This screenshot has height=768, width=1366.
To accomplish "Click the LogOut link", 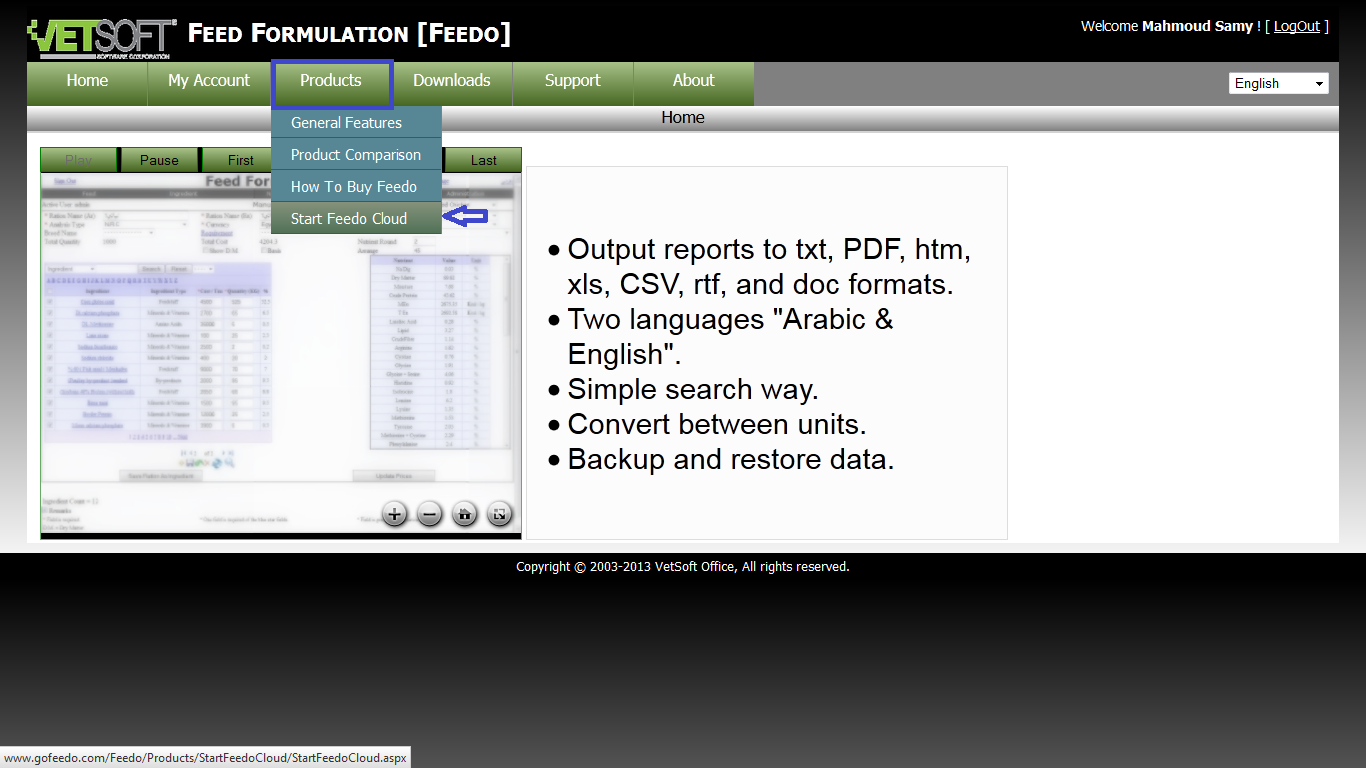I will tap(1297, 26).
